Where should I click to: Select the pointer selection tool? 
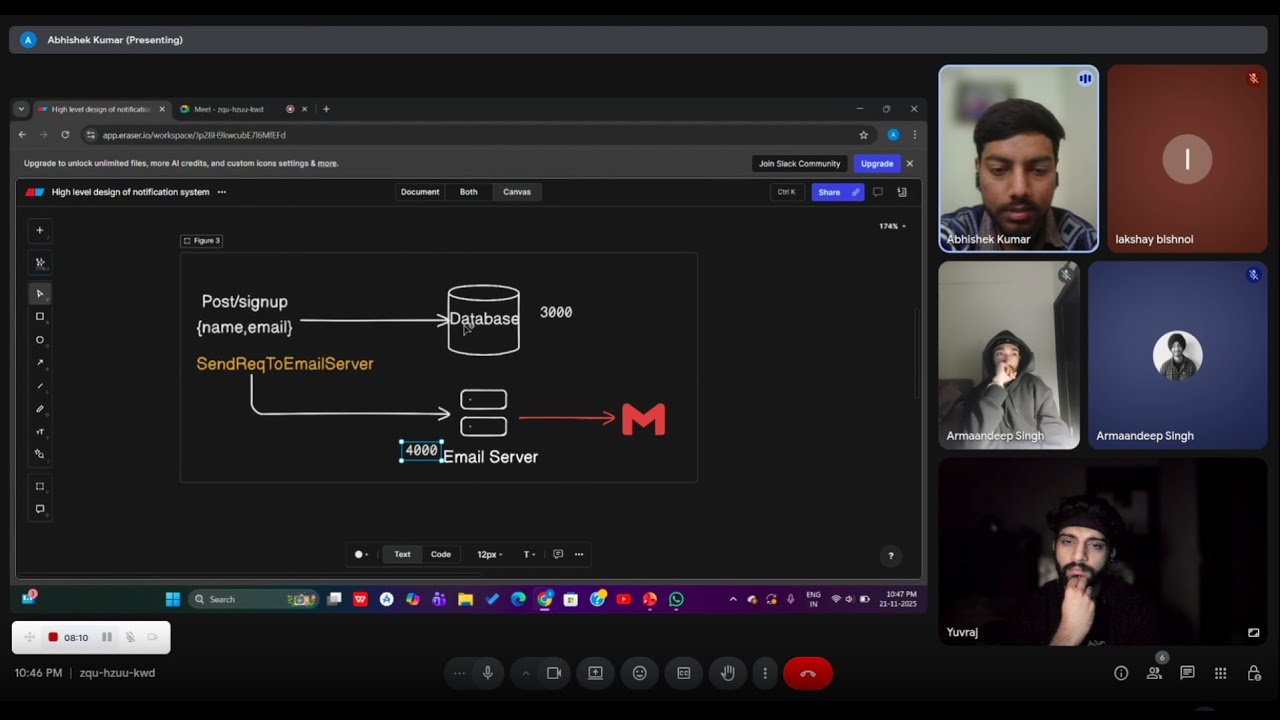(x=40, y=293)
